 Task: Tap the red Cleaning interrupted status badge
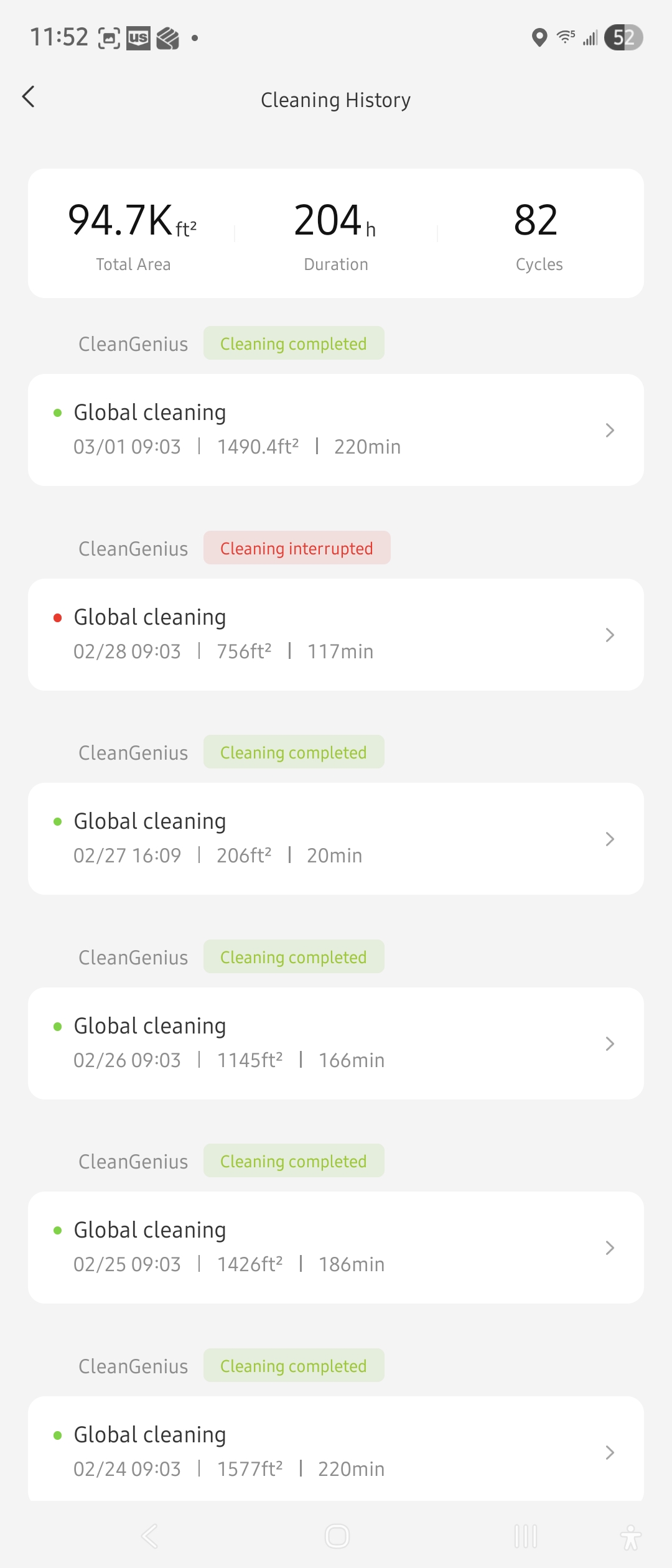pyautogui.click(x=297, y=548)
